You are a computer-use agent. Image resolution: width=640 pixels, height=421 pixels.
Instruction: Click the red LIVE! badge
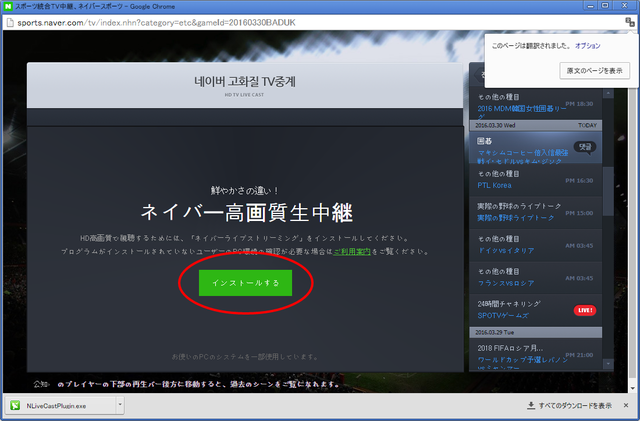coord(585,310)
